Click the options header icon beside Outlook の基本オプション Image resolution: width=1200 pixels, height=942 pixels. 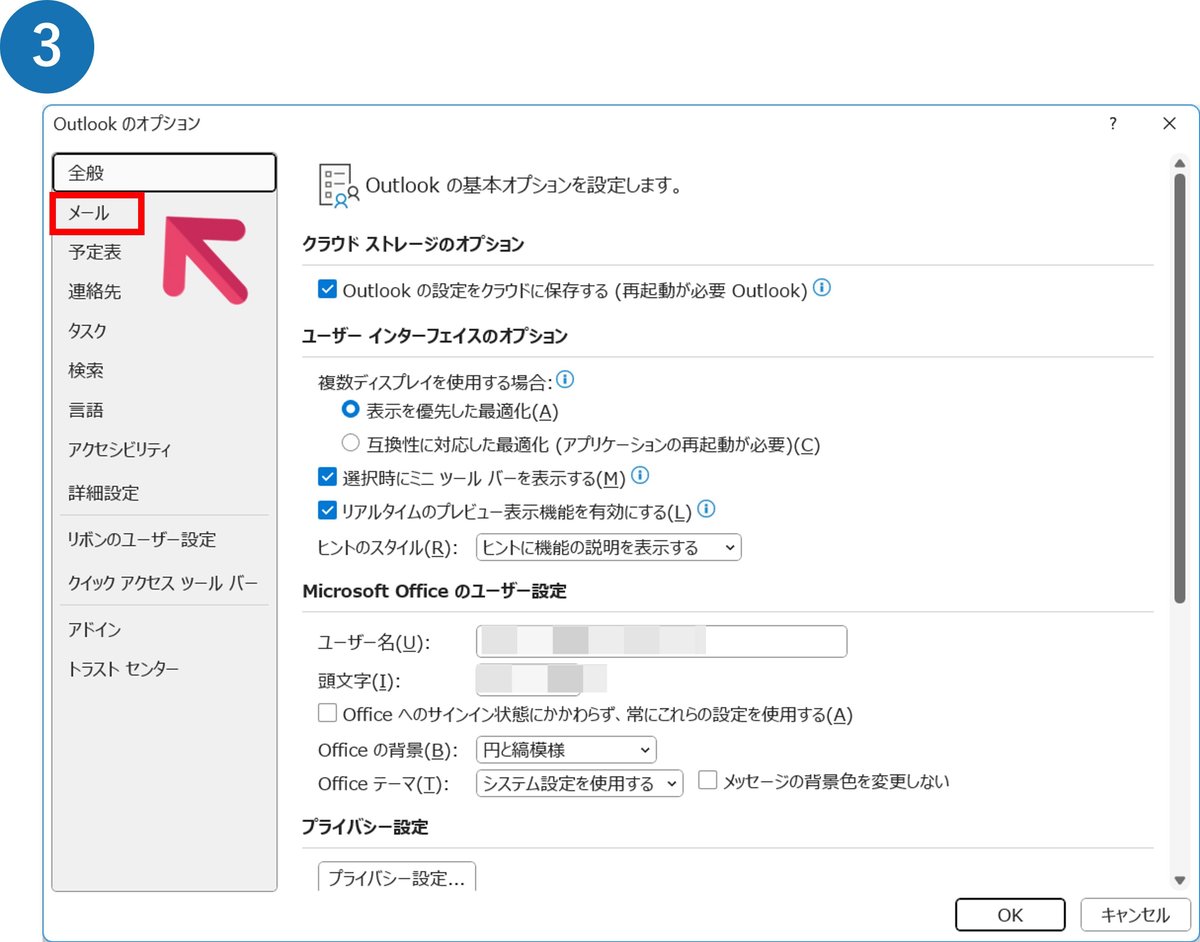point(338,186)
